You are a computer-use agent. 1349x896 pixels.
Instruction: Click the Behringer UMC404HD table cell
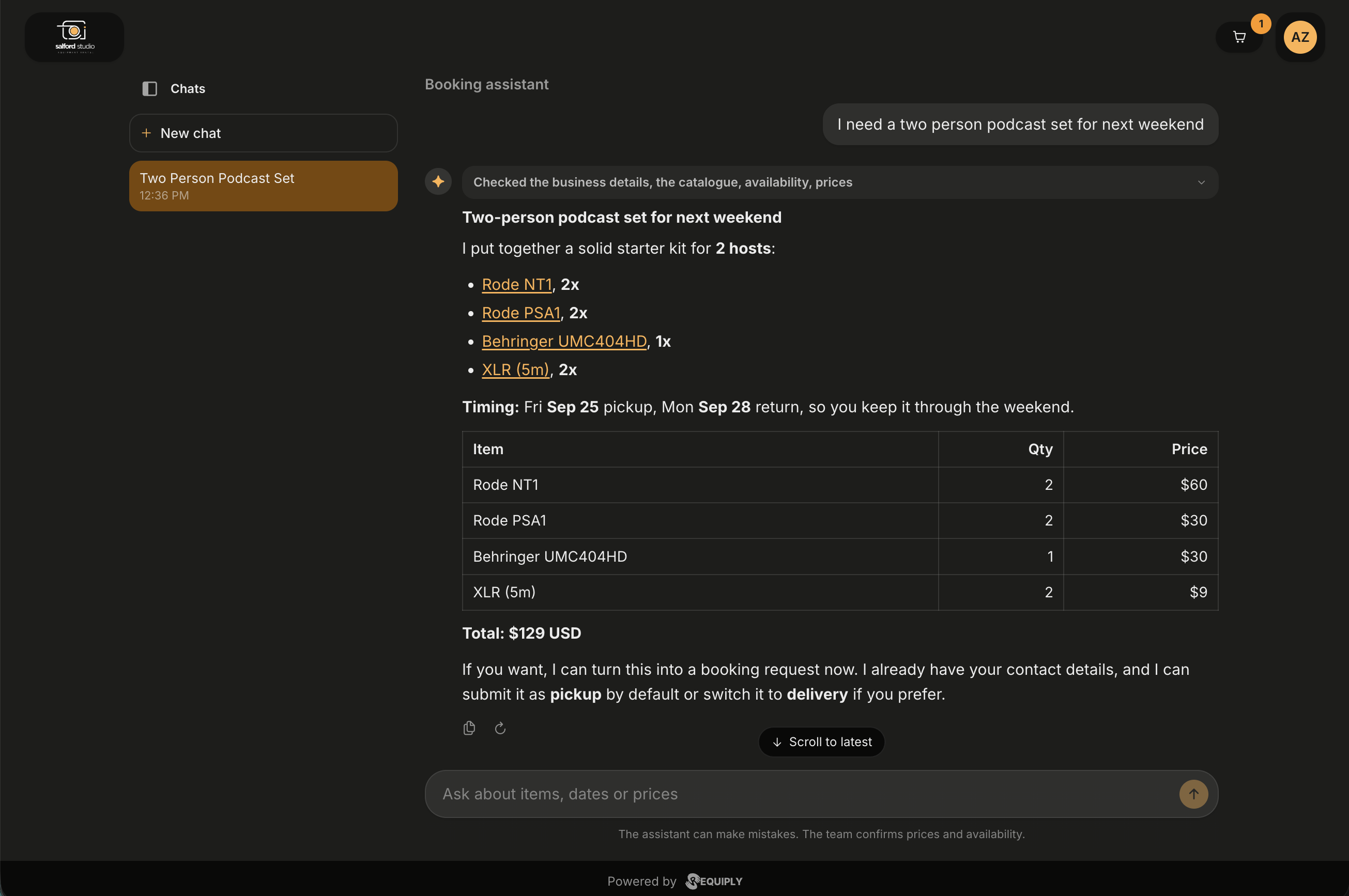point(700,557)
